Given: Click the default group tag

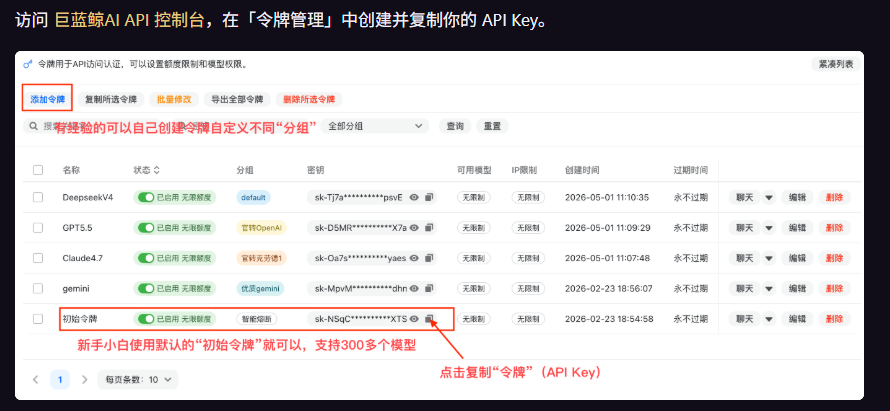Looking at the screenshot, I should (x=254, y=197).
